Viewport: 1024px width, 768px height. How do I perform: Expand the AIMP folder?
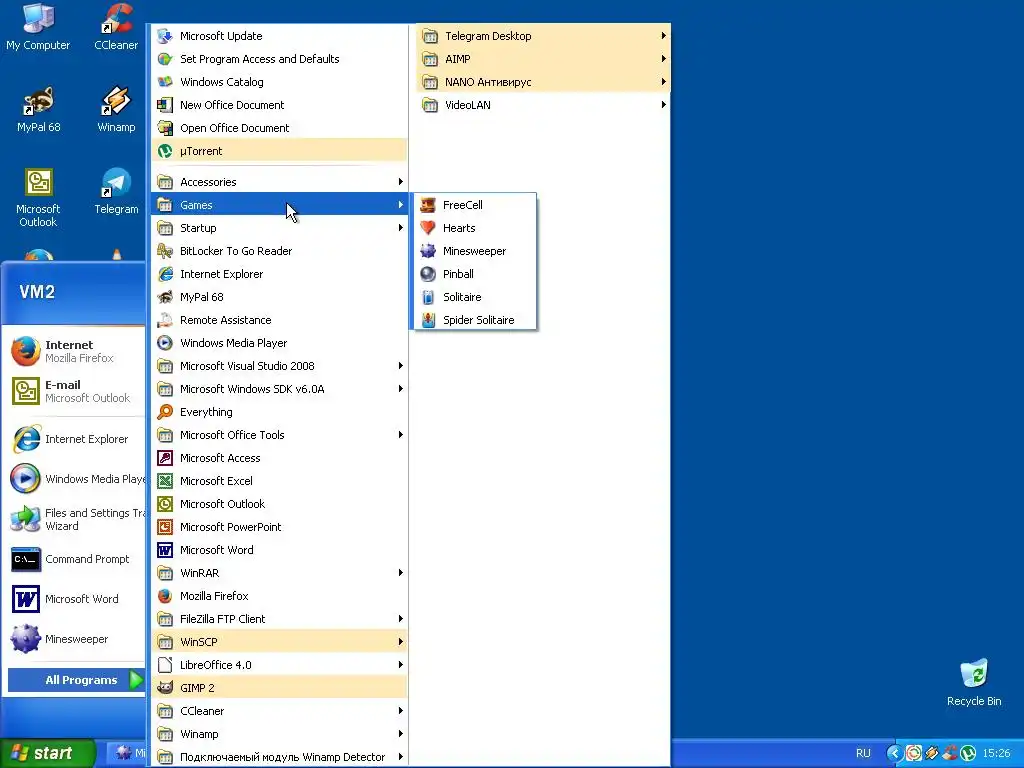tap(543, 59)
